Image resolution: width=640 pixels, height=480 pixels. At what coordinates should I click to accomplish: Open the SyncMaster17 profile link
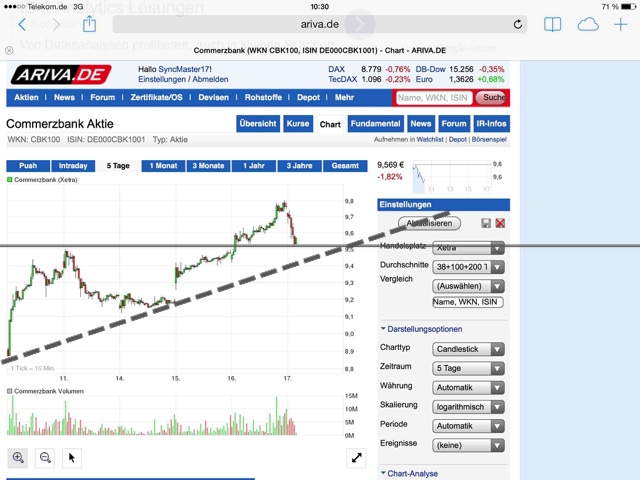tap(184, 69)
